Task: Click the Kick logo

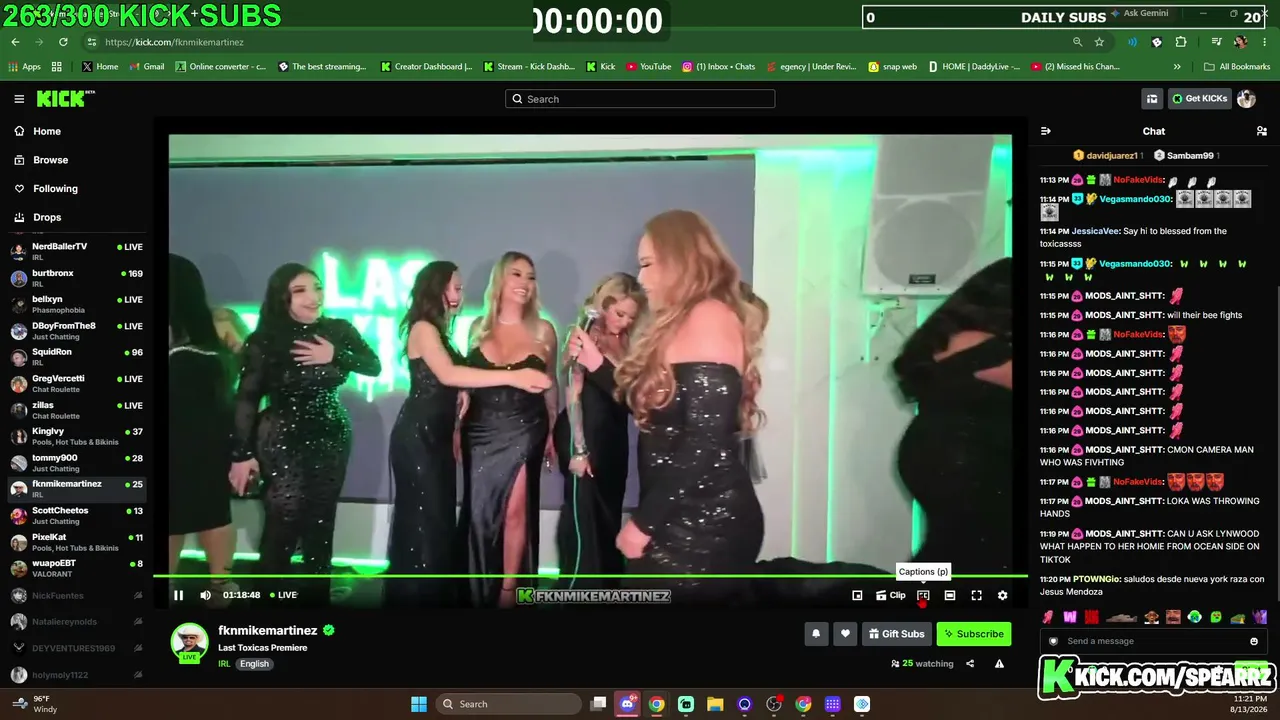Action: pos(66,99)
